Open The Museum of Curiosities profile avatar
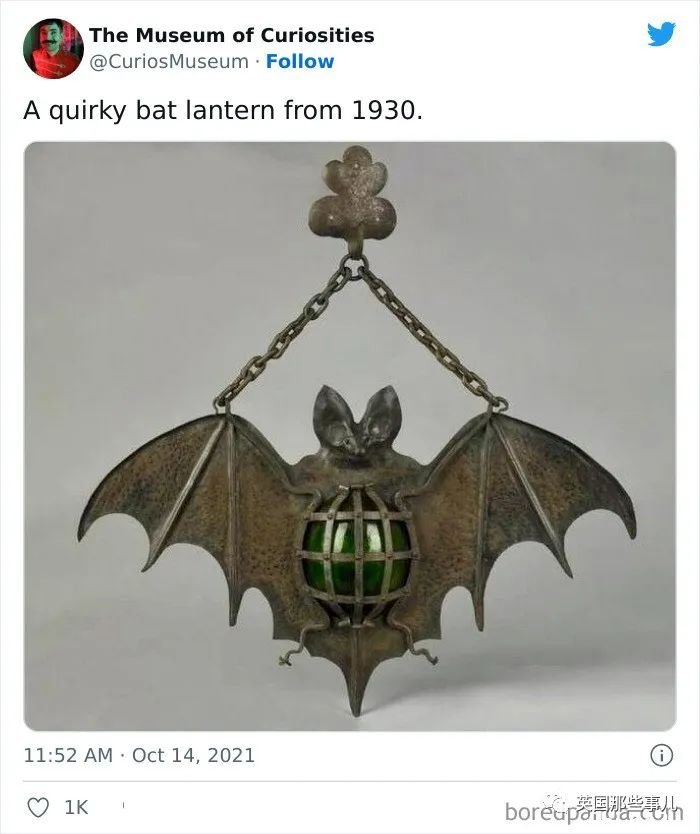This screenshot has height=834, width=700. click(54, 48)
